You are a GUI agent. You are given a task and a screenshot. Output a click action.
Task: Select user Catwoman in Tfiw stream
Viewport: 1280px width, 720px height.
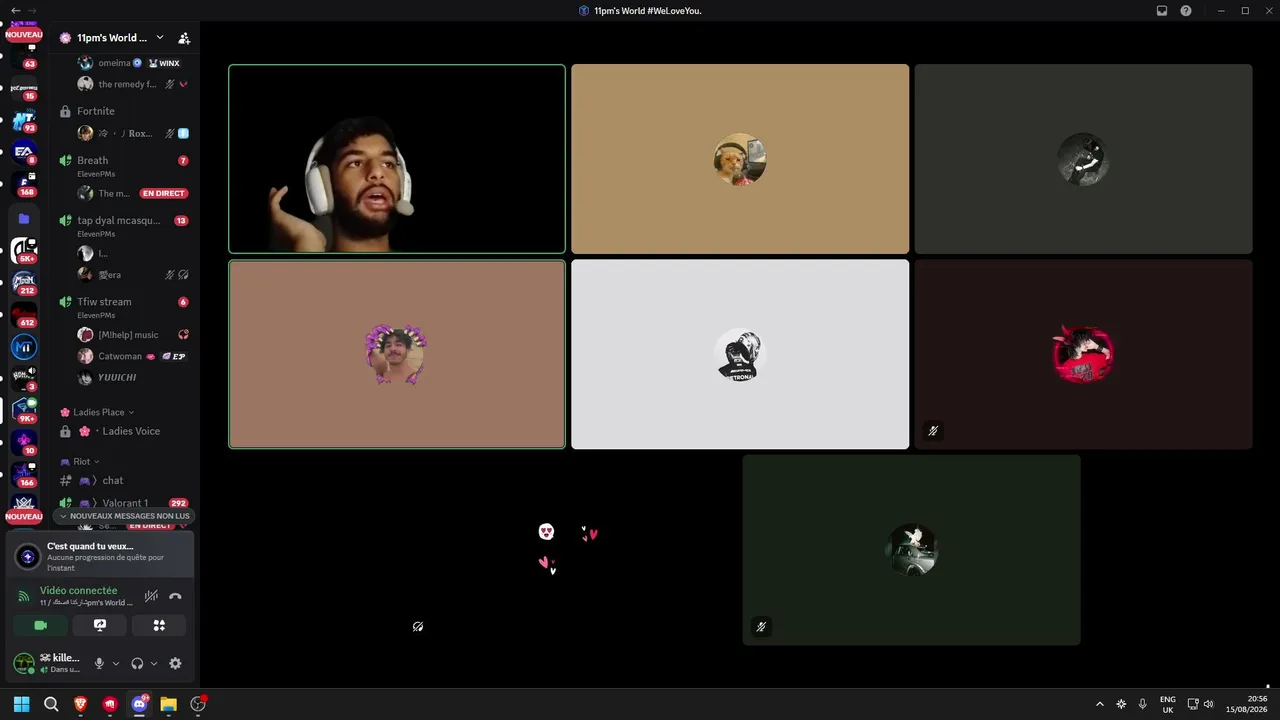[133, 356]
